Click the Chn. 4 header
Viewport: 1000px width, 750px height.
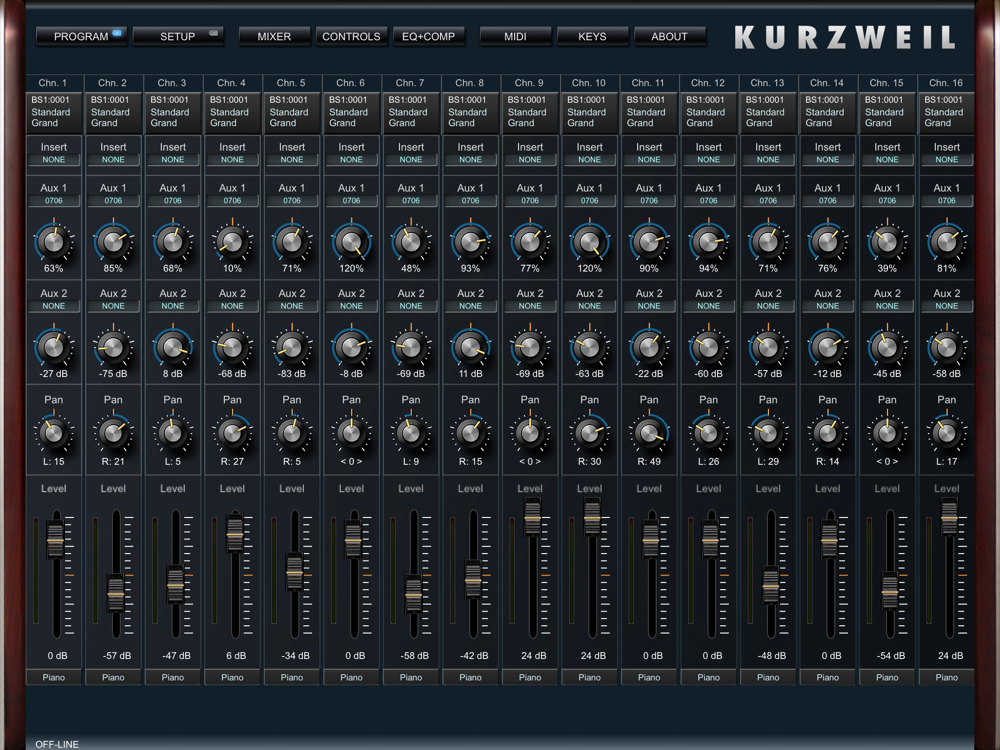232,83
